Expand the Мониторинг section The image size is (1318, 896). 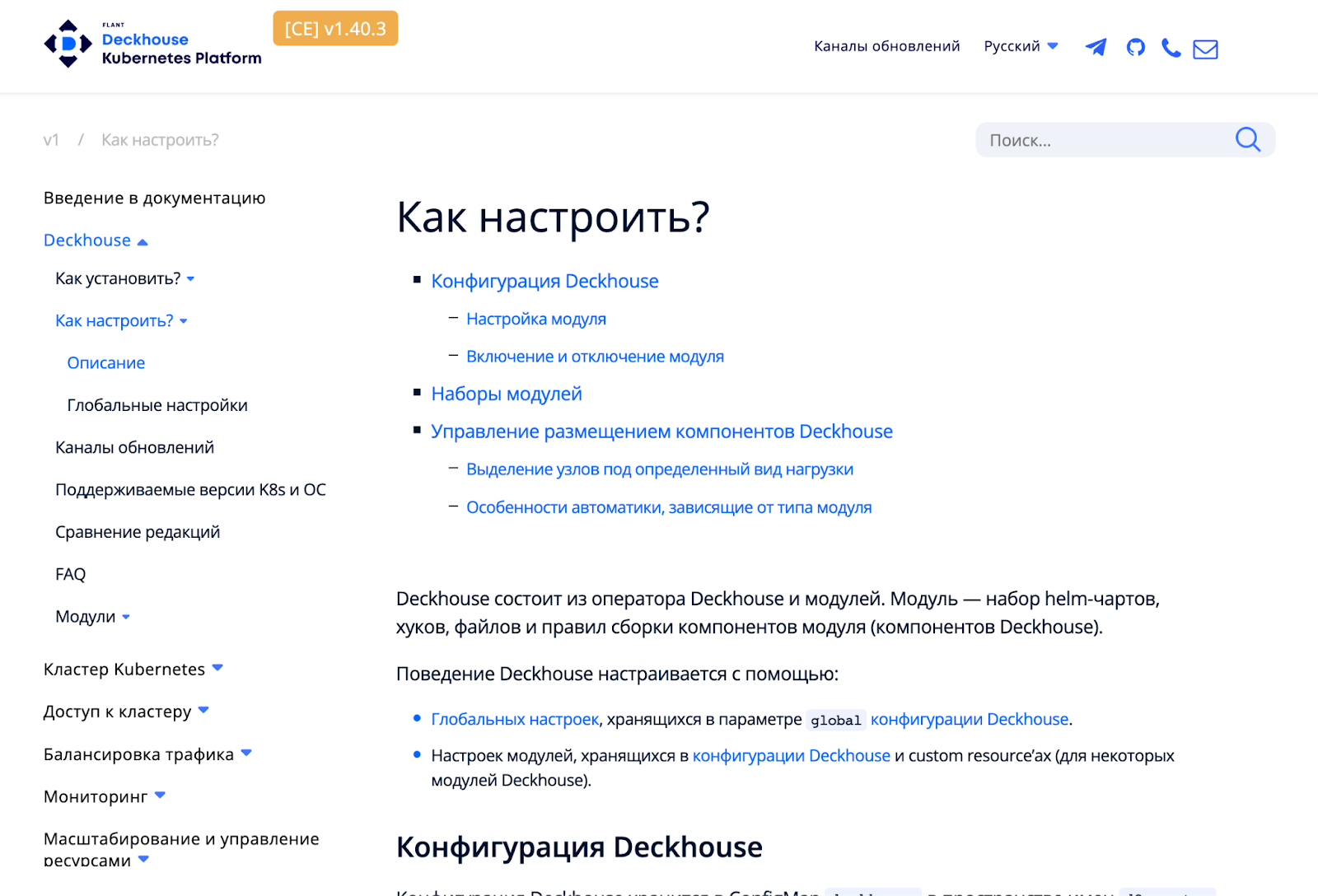pyautogui.click(x=105, y=796)
